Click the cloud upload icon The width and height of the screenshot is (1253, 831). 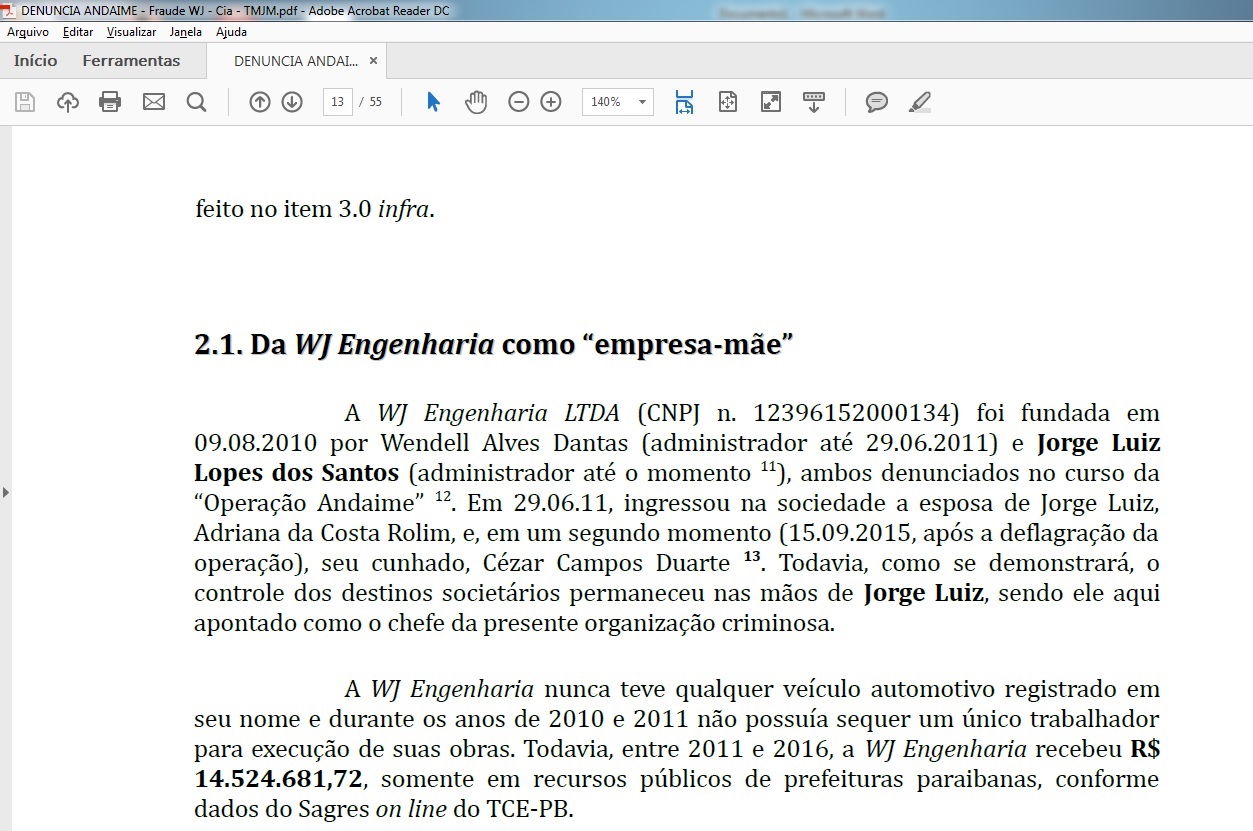click(68, 102)
